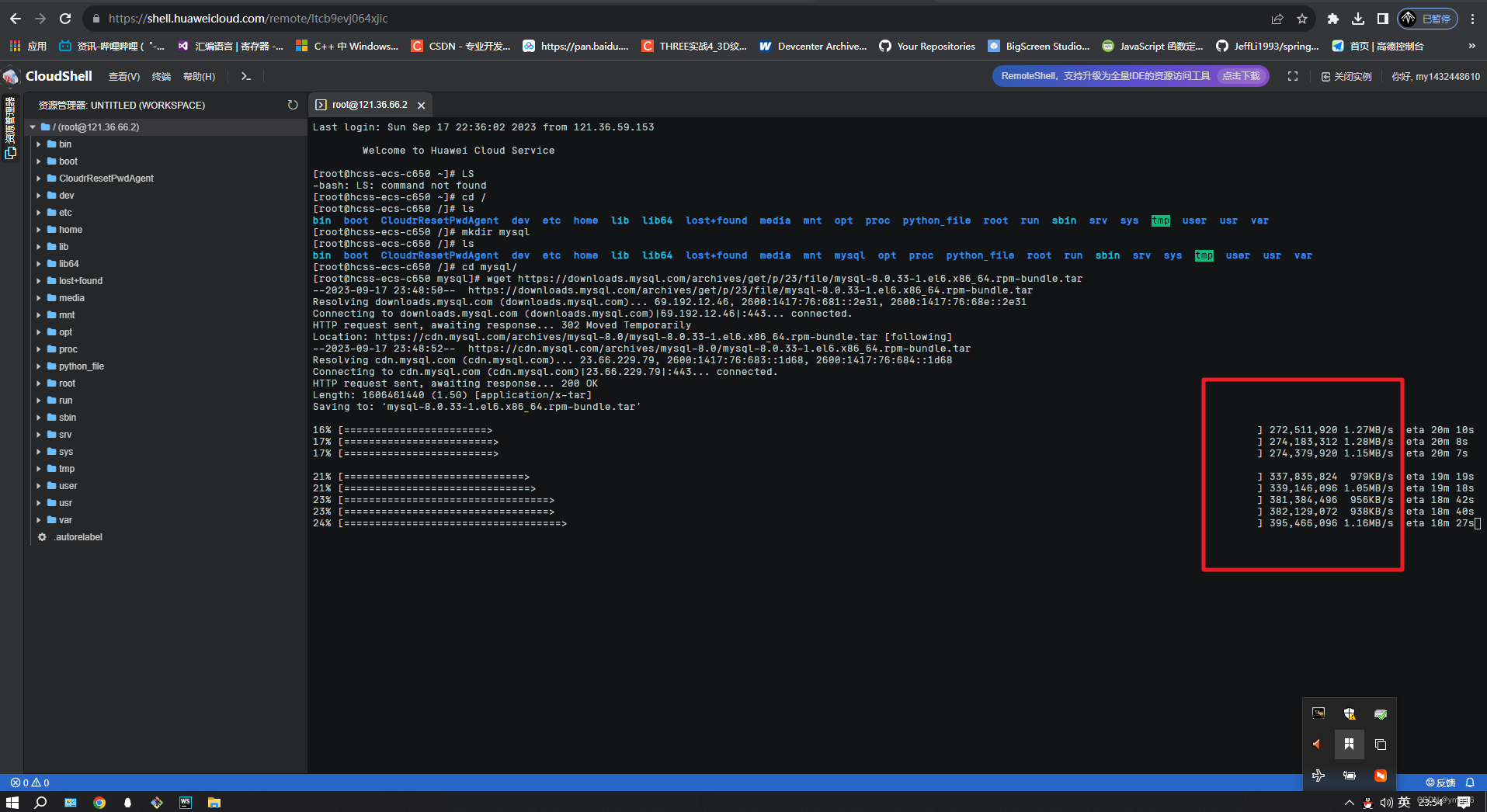Viewport: 1487px width, 812px height.
Task: Click safely remove hardware tray icon
Action: (1381, 713)
